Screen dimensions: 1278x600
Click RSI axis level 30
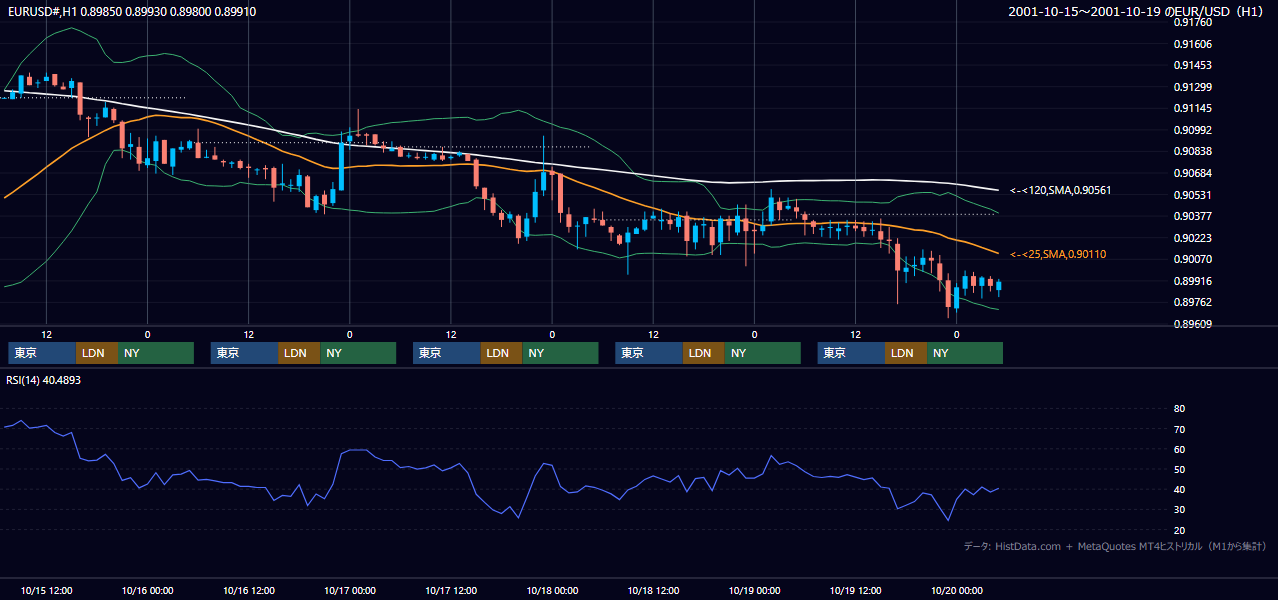tap(1179, 509)
